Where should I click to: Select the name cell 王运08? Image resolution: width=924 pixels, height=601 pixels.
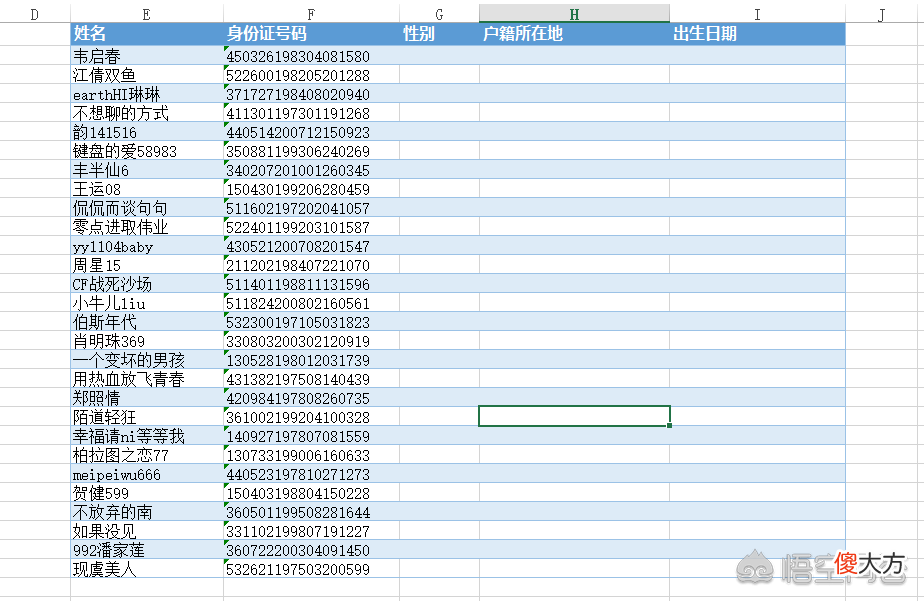click(x=147, y=189)
